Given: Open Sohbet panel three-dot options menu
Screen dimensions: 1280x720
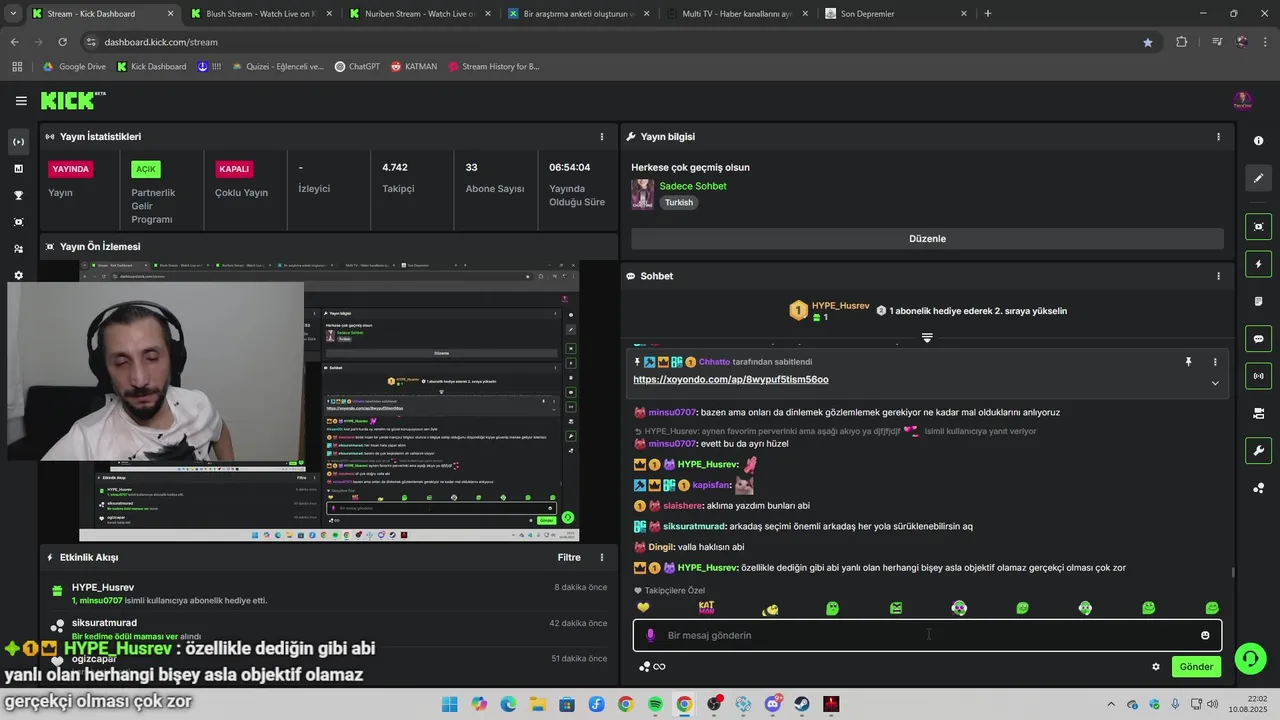Looking at the screenshot, I should click(1218, 276).
